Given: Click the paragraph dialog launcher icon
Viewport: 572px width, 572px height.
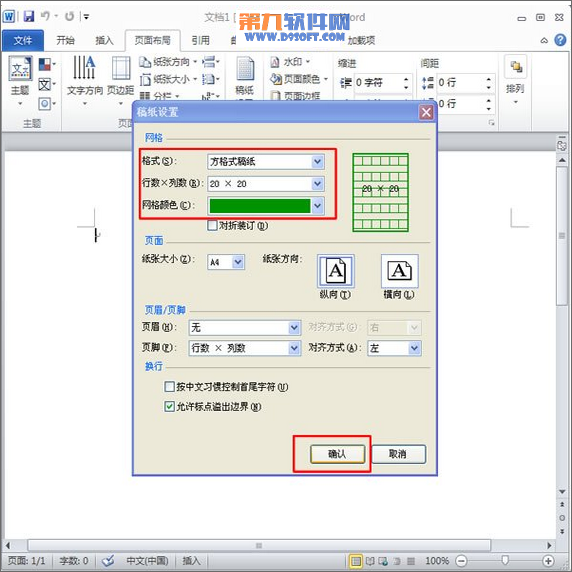Looking at the screenshot, I should [x=491, y=123].
